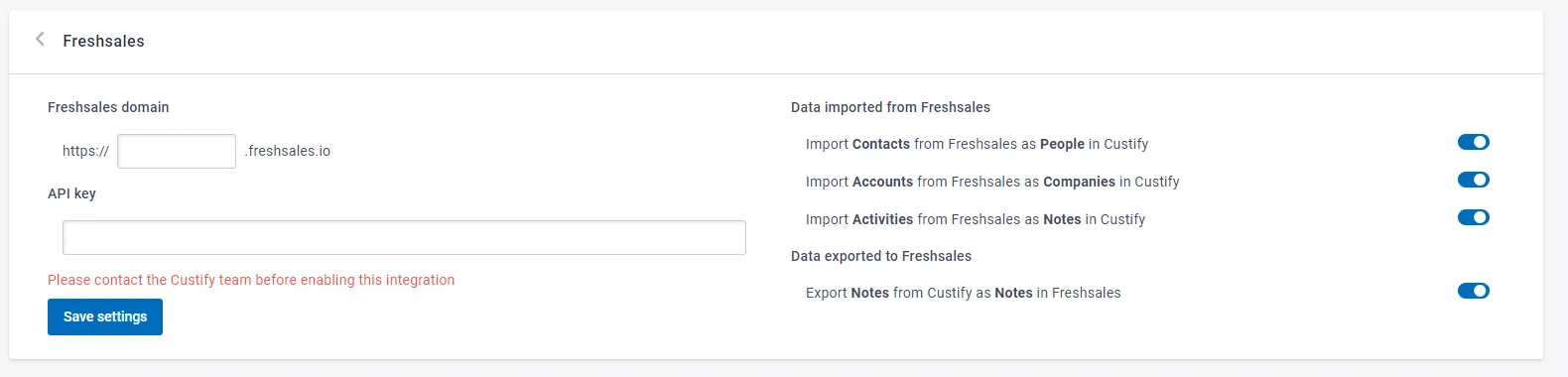Click the Import Contacts from Freshsales text
Image resolution: width=1568 pixels, height=377 pixels.
pos(977,144)
